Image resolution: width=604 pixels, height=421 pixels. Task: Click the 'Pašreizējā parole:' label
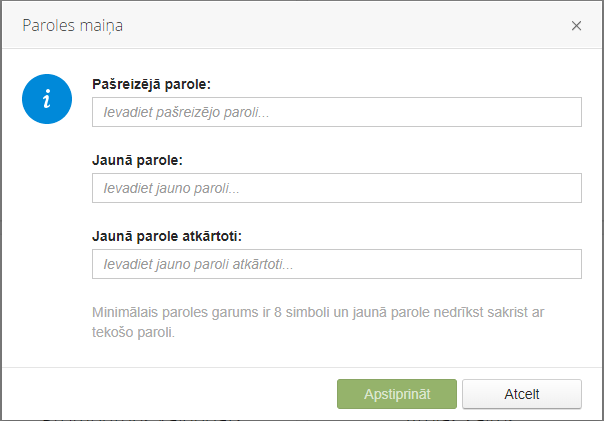tap(151, 84)
